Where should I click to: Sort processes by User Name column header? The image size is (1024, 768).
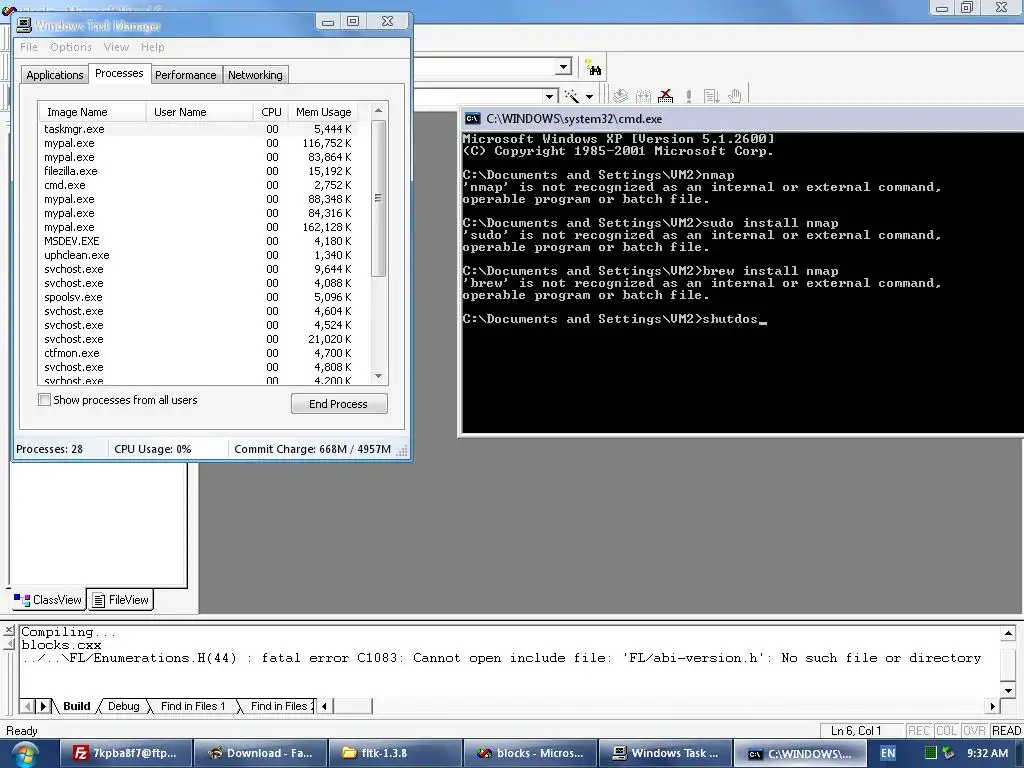tap(199, 112)
